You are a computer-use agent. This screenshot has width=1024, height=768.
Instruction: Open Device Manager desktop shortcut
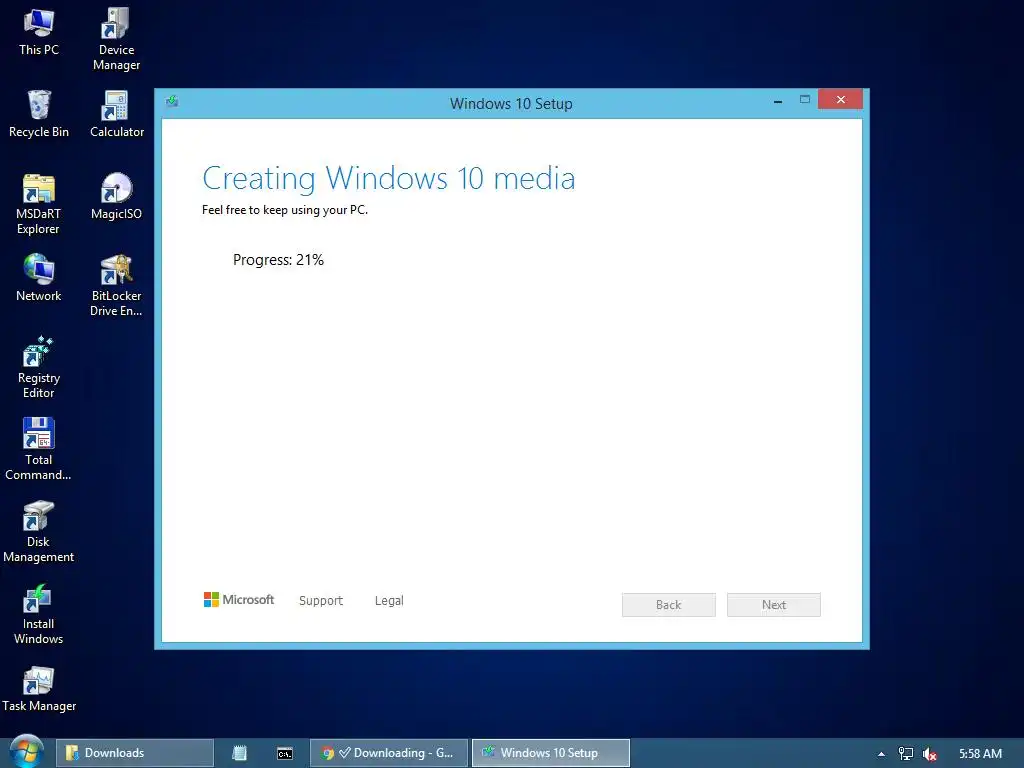point(116,39)
